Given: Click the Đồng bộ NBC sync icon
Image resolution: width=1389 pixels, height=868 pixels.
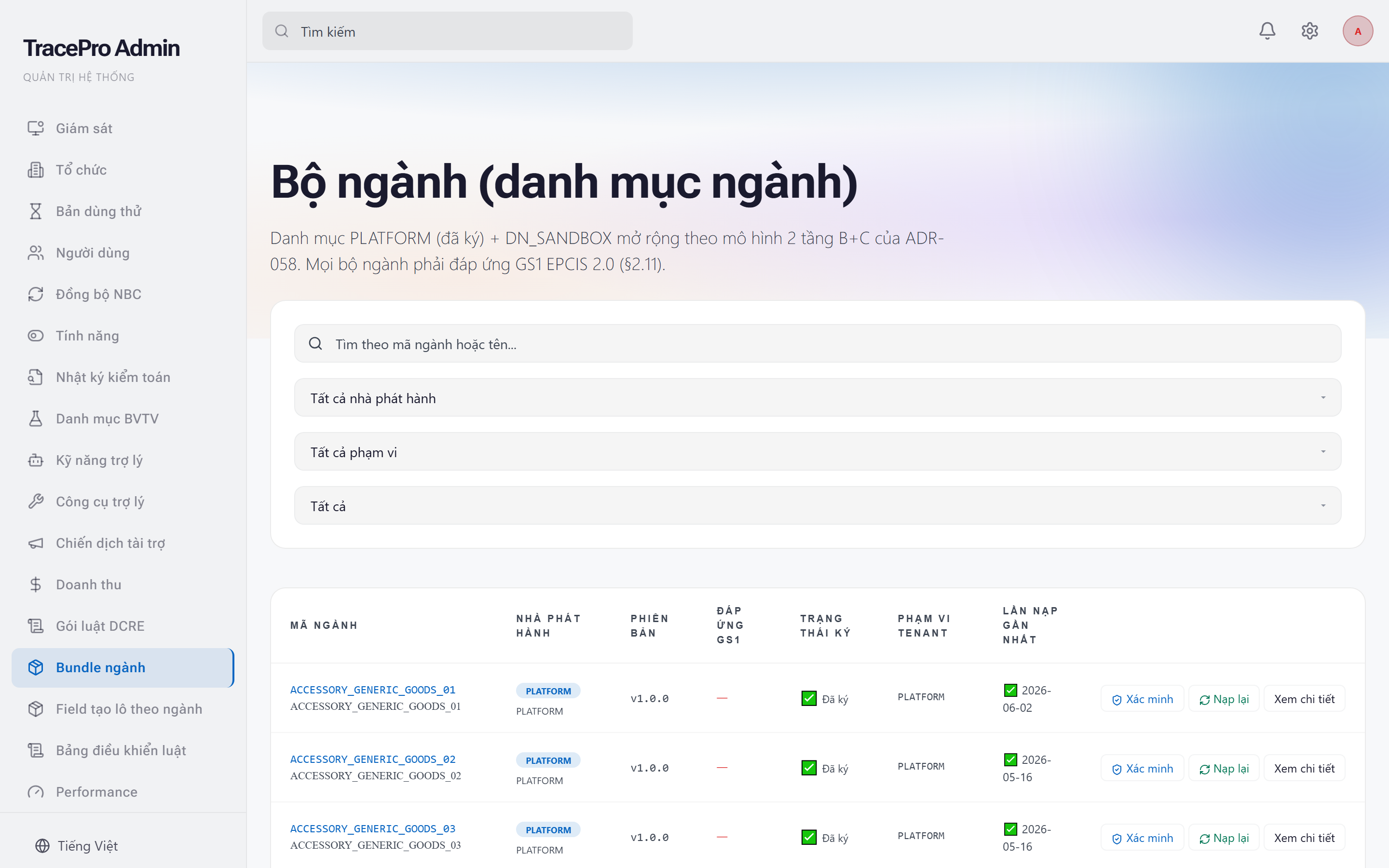Looking at the screenshot, I should click(36, 294).
